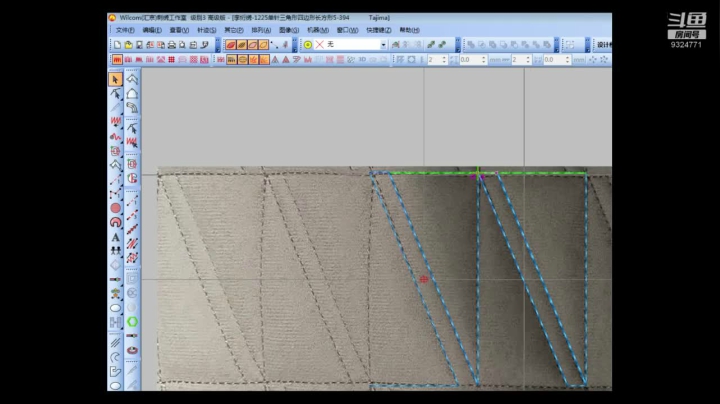This screenshot has width=720, height=404.
Task: Toggle the orange horizontal-lines stitch effect button
Action: click(231, 60)
